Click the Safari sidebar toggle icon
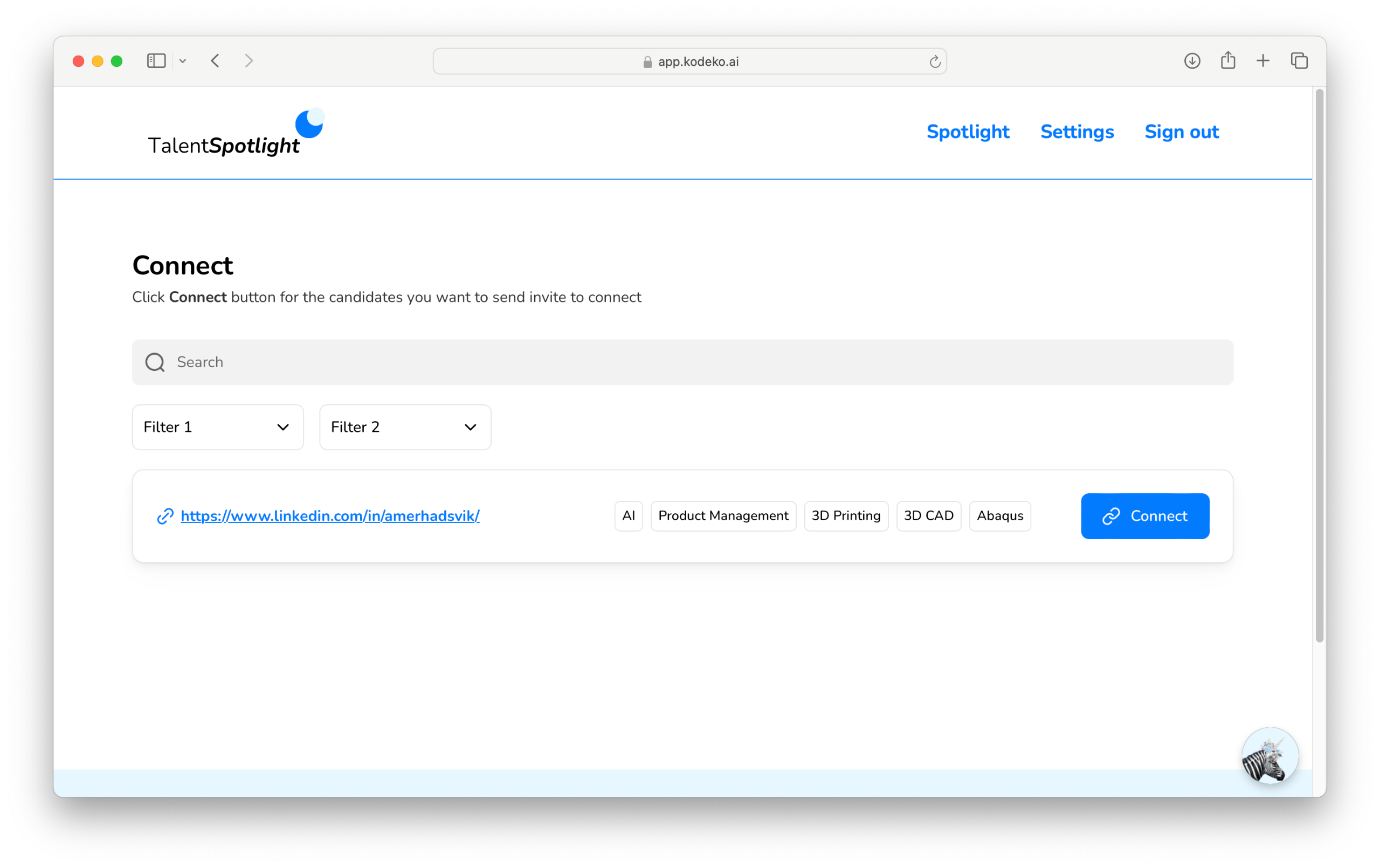The height and width of the screenshot is (868, 1380). [156, 61]
